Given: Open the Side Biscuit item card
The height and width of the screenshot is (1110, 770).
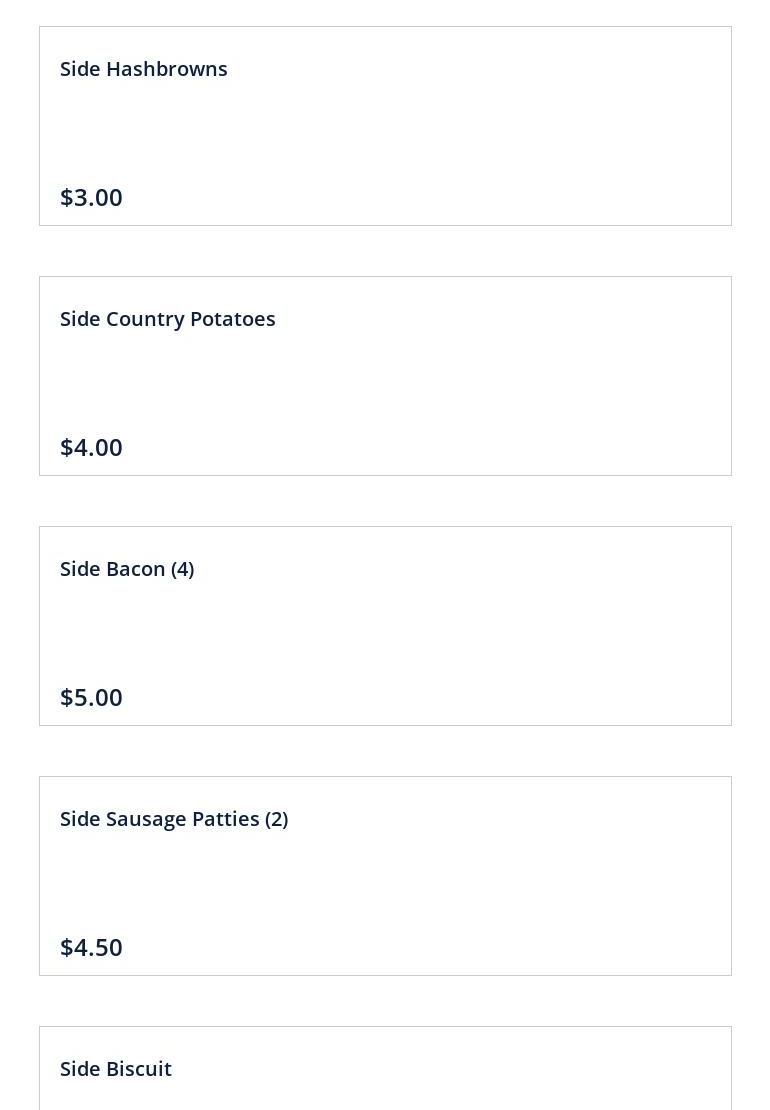Looking at the screenshot, I should (385, 1068).
